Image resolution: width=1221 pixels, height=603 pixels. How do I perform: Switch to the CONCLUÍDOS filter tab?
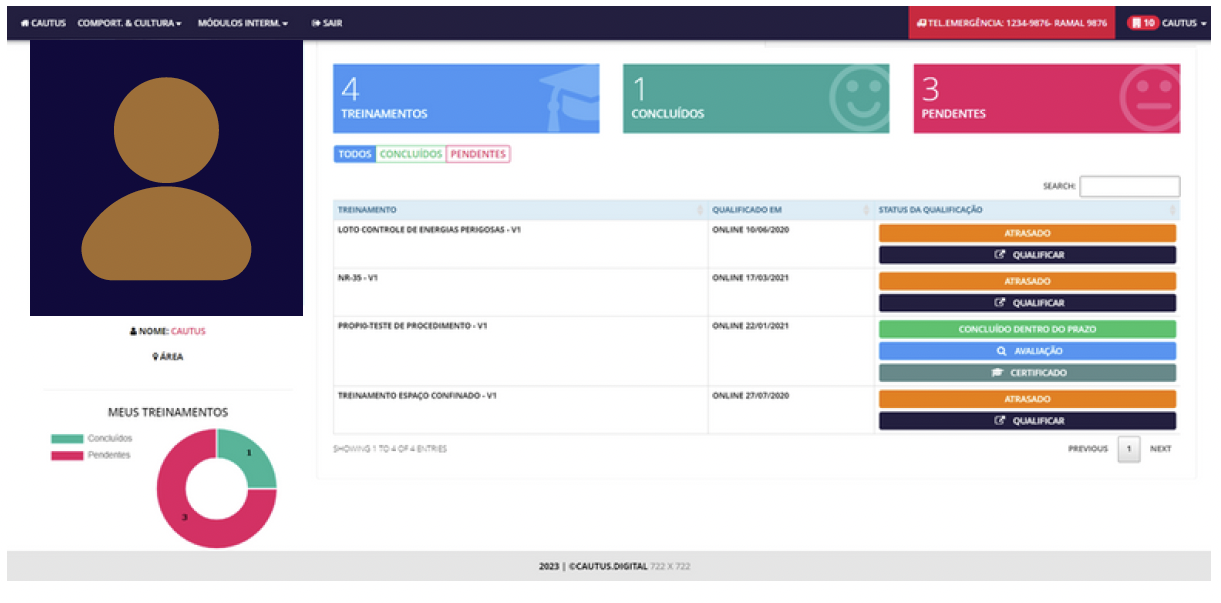pyautogui.click(x=410, y=154)
